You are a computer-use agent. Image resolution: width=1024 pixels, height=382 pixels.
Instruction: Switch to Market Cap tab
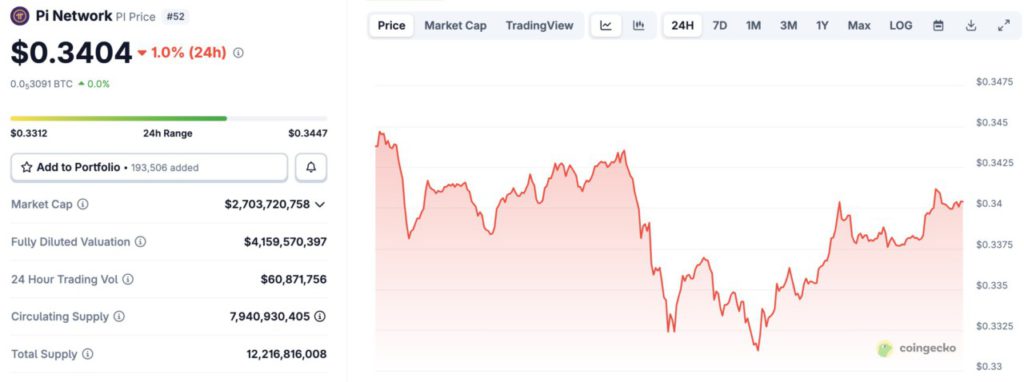click(x=455, y=26)
